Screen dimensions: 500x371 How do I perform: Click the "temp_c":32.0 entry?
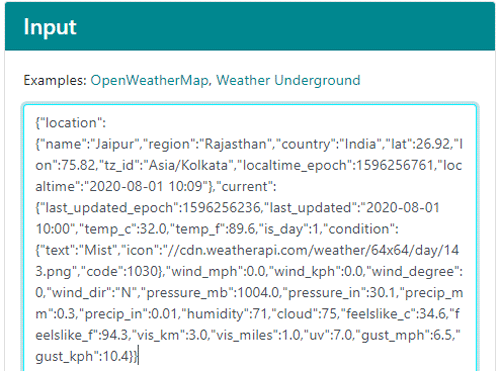click(x=124, y=229)
